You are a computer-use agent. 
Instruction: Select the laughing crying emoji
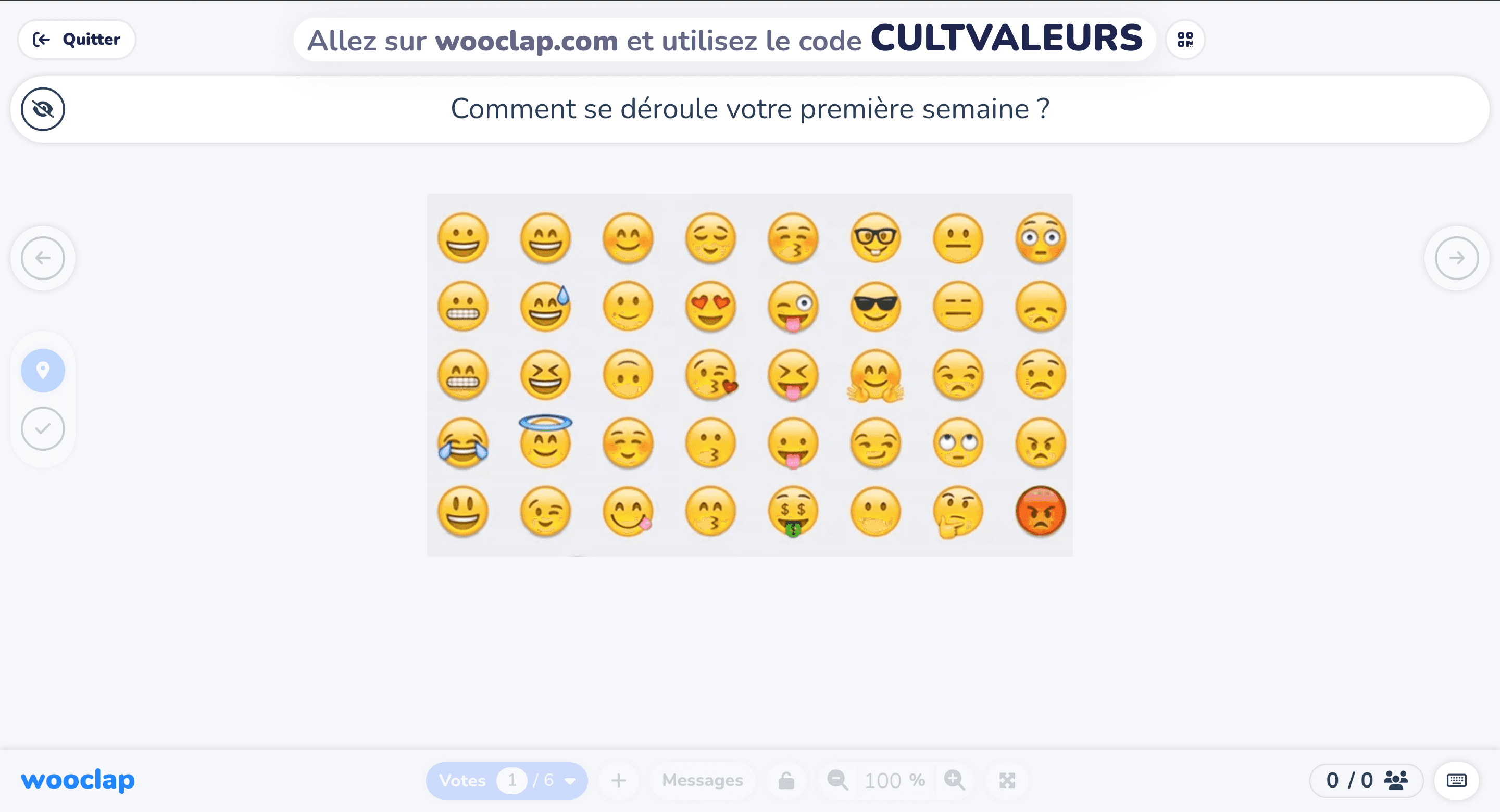[x=462, y=443]
